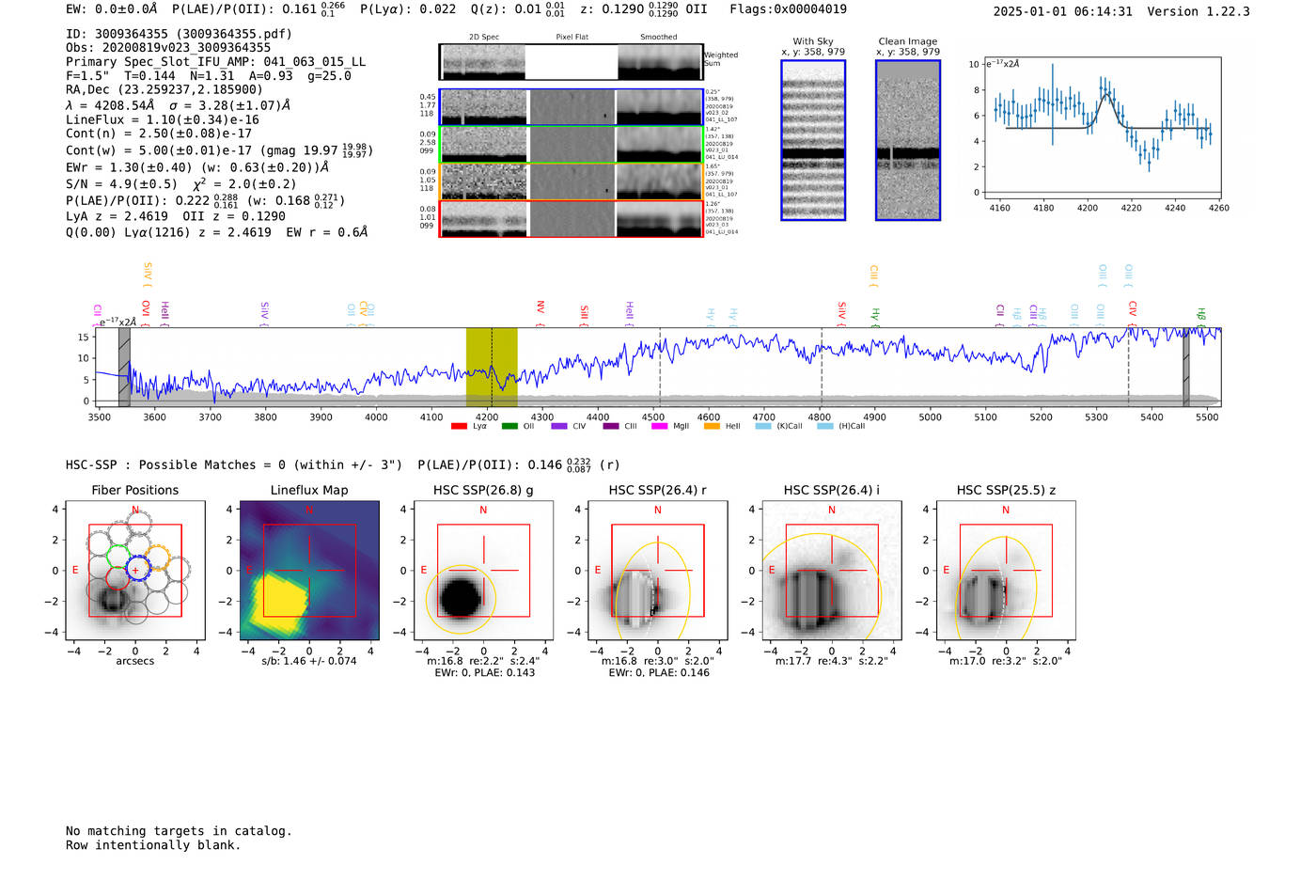Screen dimensions: 1316x896
Task: Open the HSC SSP(25.5) z image
Action: point(1006,571)
